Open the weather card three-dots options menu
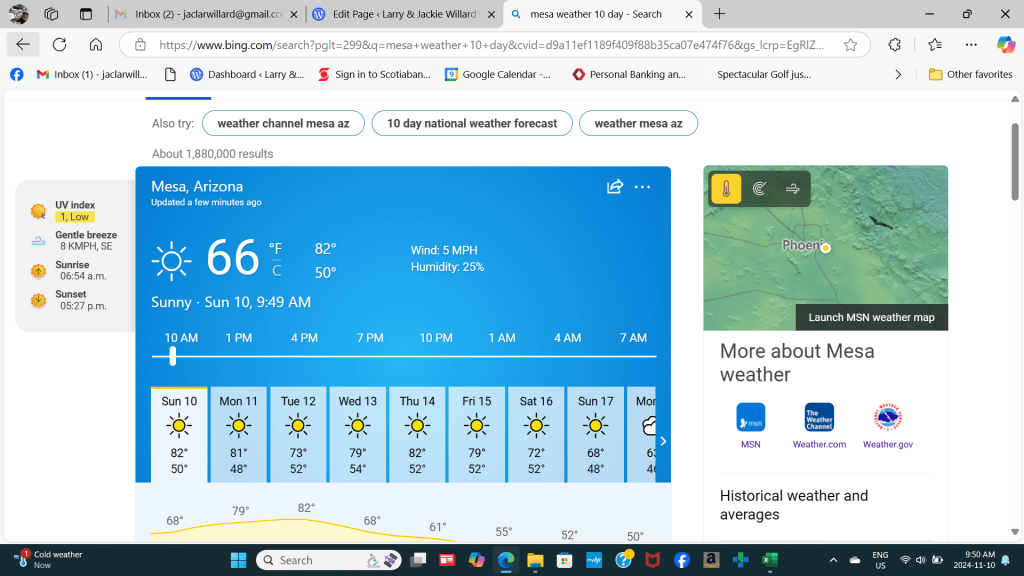 coord(642,187)
